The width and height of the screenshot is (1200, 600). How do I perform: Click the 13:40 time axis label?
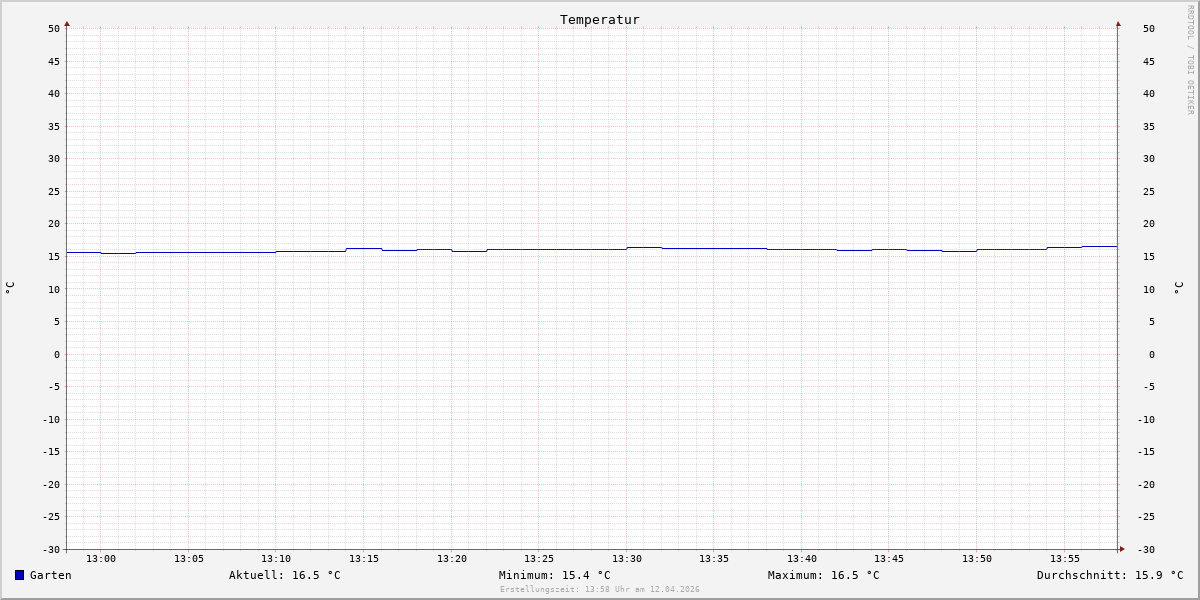tap(802, 558)
